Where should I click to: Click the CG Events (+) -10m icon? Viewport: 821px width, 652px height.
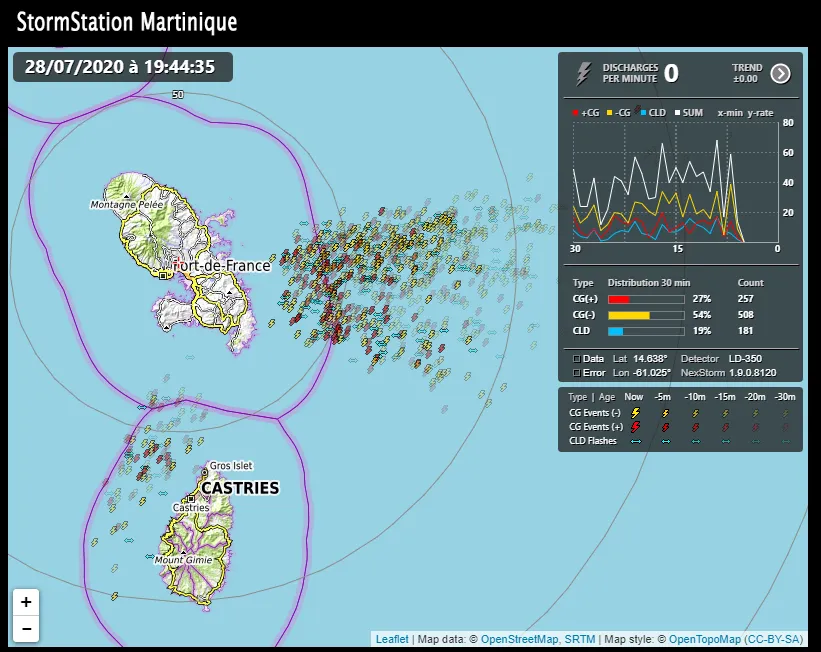click(x=695, y=427)
